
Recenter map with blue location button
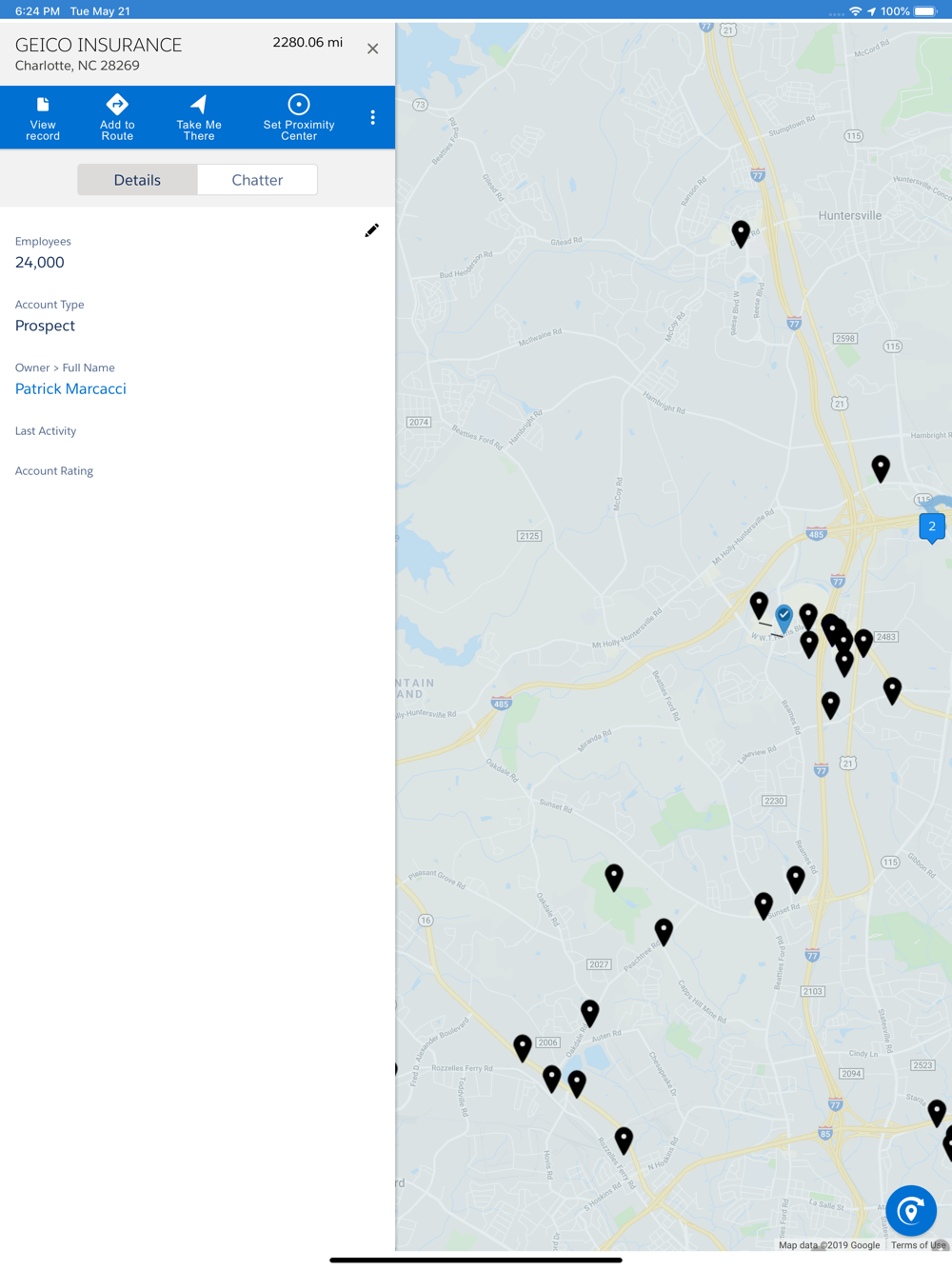point(911,1211)
